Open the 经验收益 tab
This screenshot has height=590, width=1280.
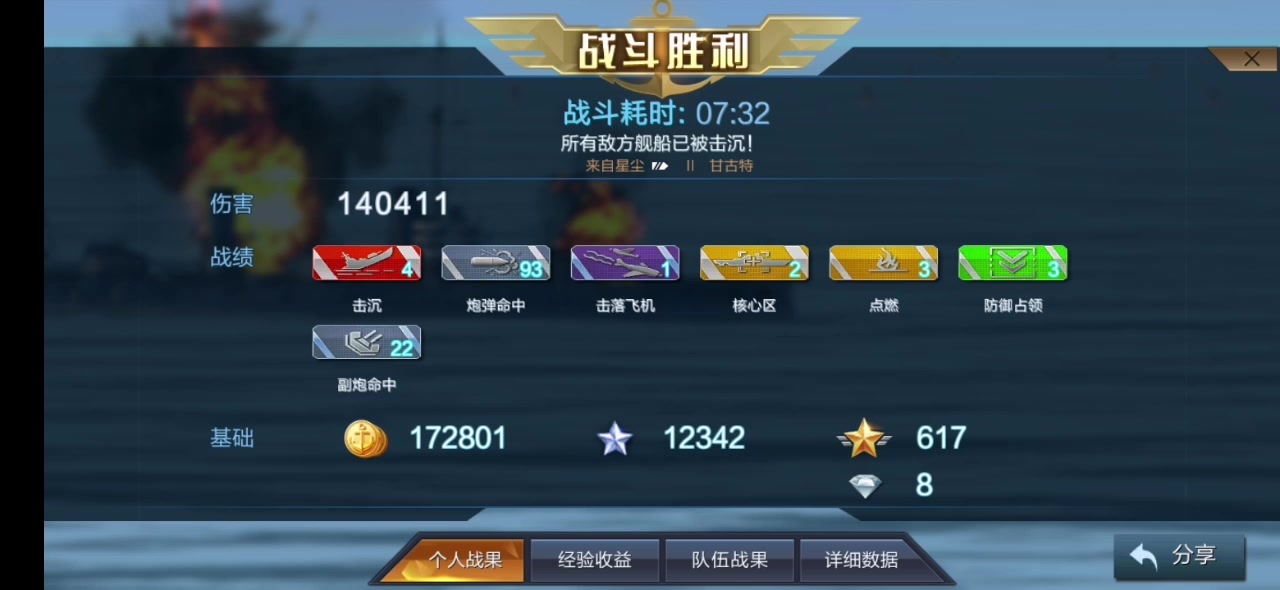(595, 560)
